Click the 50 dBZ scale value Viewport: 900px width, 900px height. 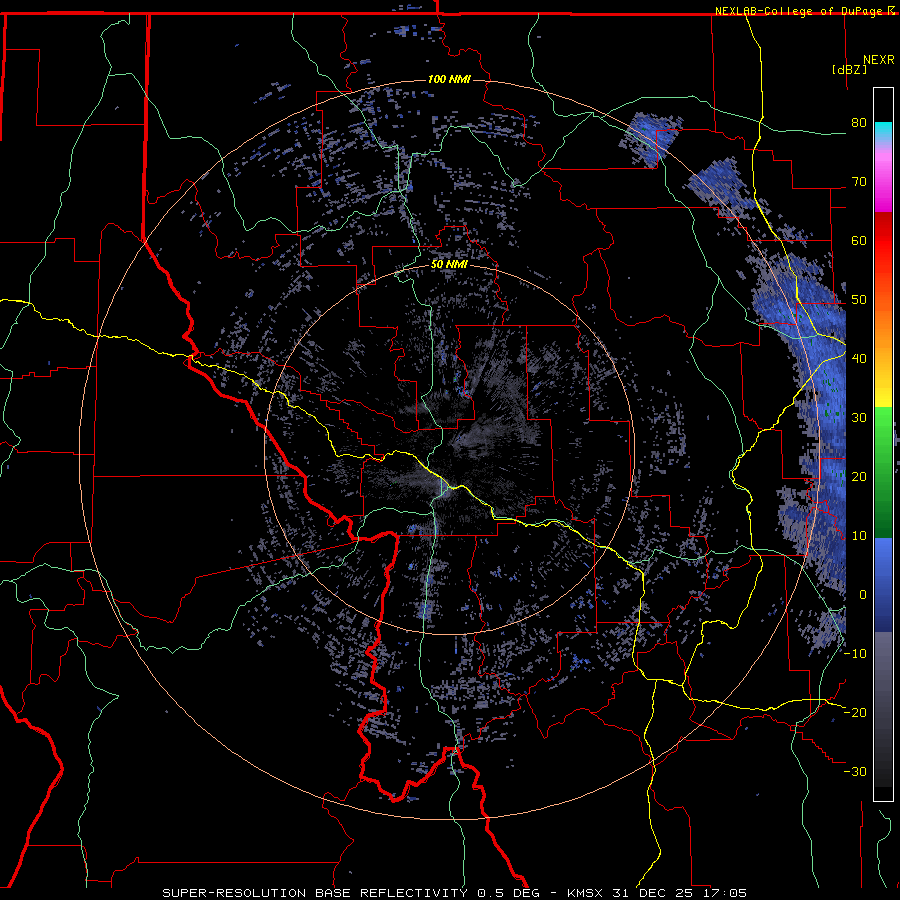(859, 300)
